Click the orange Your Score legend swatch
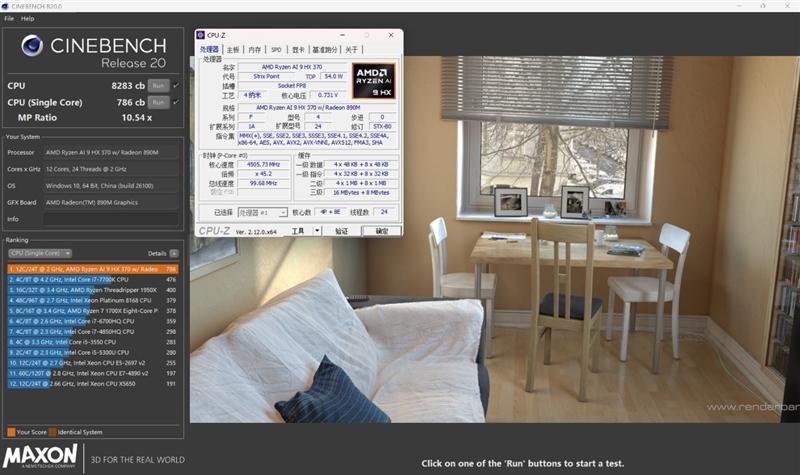The image size is (800, 475). point(11,432)
